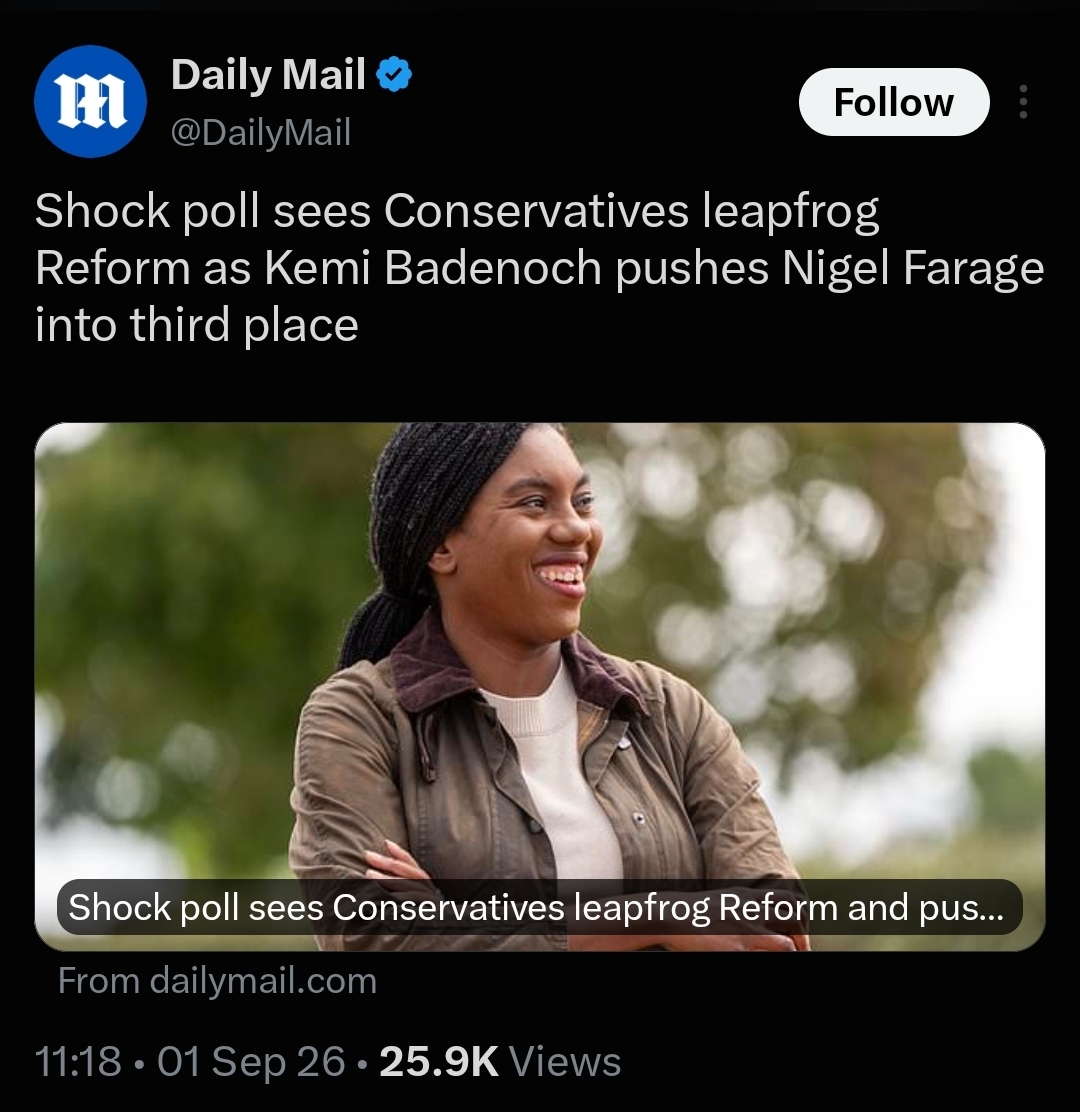Select the @DailyMail handle
The image size is (1080, 1112).
260,132
